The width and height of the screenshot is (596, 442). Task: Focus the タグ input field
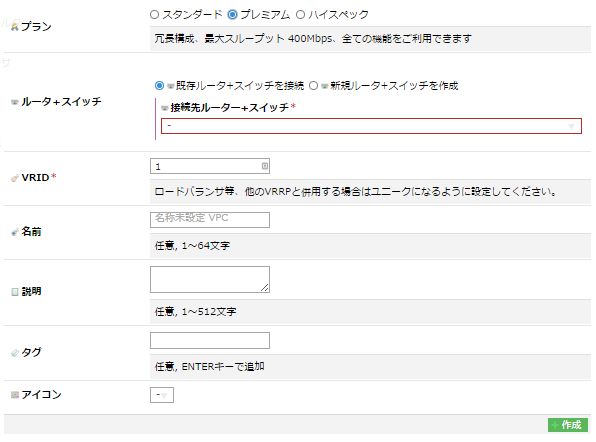(210, 341)
